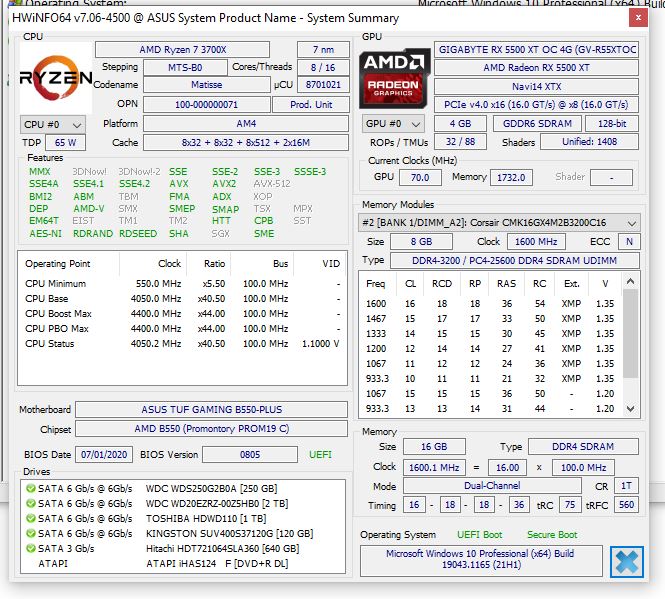Click the 65 W TDP field
This screenshot has width=665, height=599.
[65, 143]
